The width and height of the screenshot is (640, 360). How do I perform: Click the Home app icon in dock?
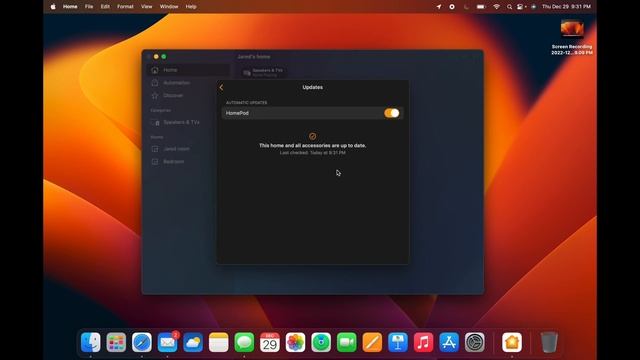click(x=512, y=342)
